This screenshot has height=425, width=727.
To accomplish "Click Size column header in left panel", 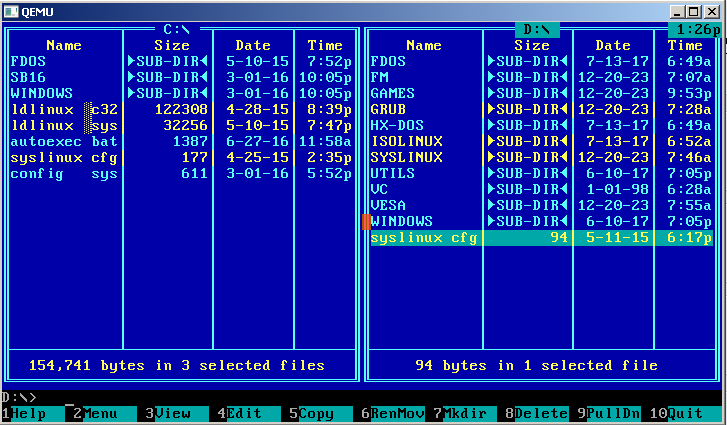I will coord(172,45).
